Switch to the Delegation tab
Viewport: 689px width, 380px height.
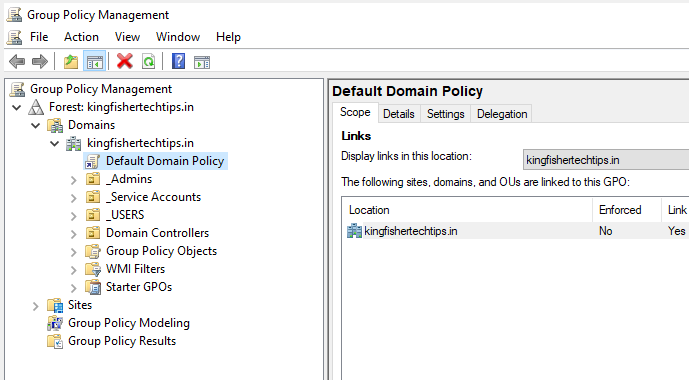point(502,114)
